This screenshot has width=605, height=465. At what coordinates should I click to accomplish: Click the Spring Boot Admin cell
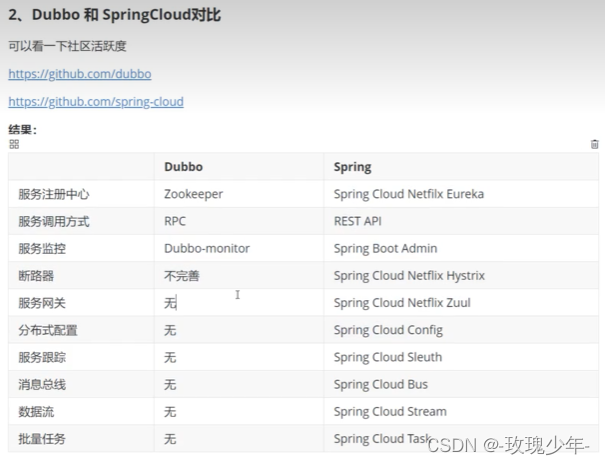(x=461, y=248)
